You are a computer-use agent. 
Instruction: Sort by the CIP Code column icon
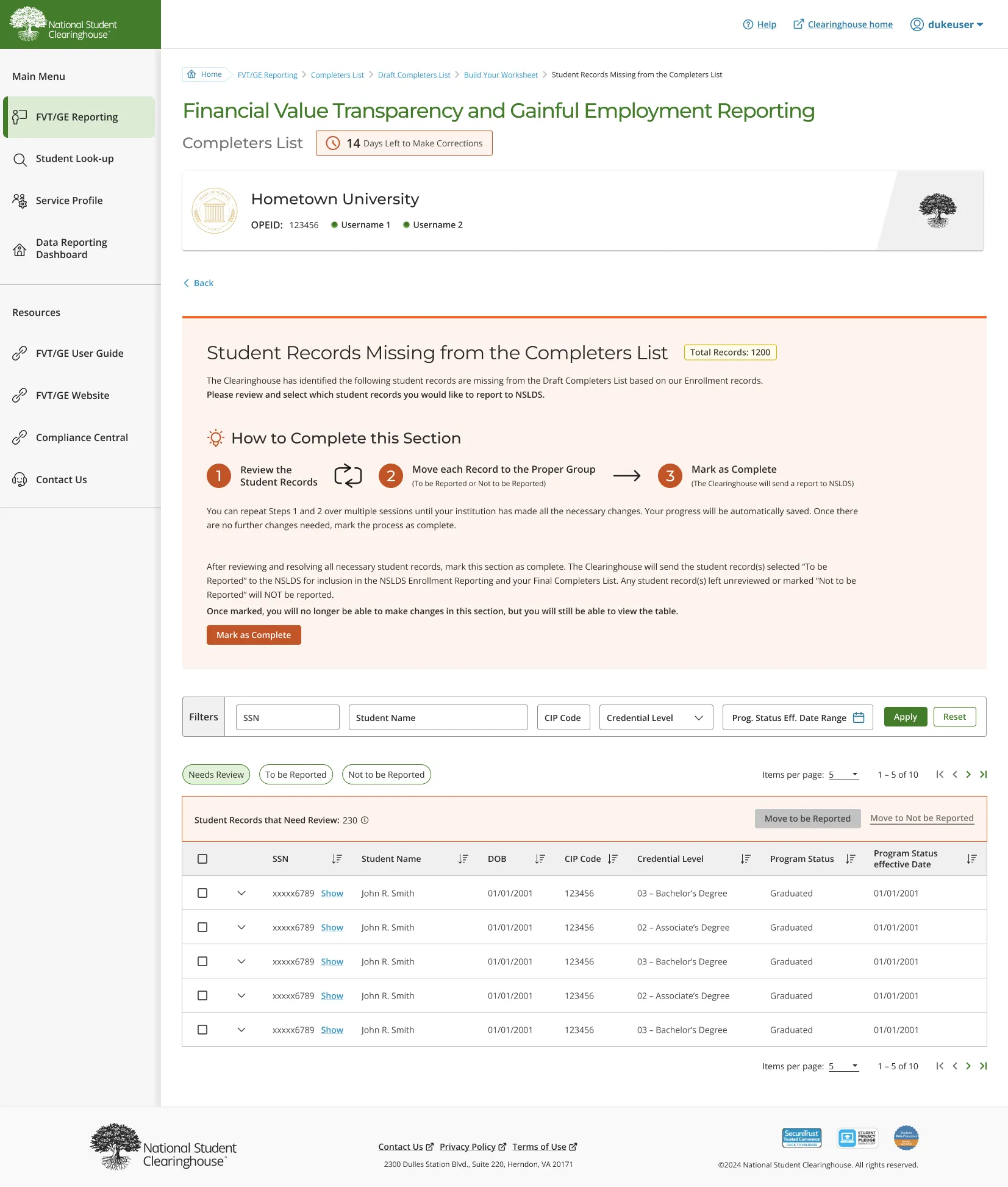point(613,859)
